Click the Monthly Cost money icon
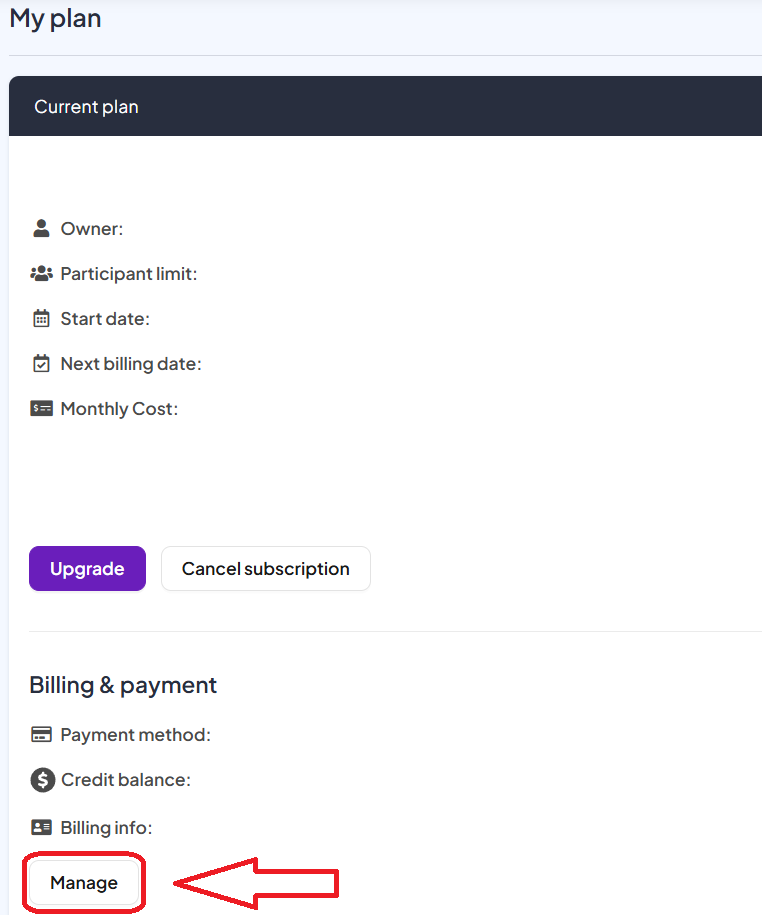Viewport: 762px width, 915px height. 41,409
